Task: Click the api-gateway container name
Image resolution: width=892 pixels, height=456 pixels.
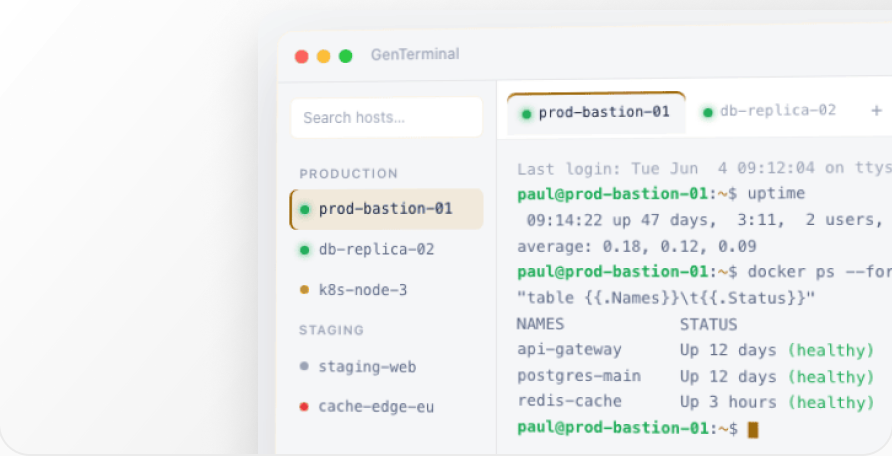Action: [569, 350]
